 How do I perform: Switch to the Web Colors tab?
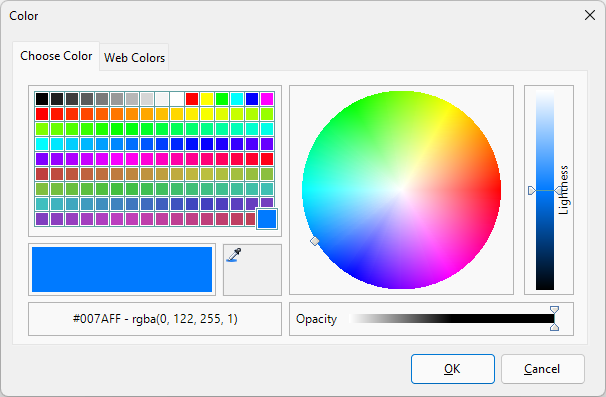coord(134,58)
